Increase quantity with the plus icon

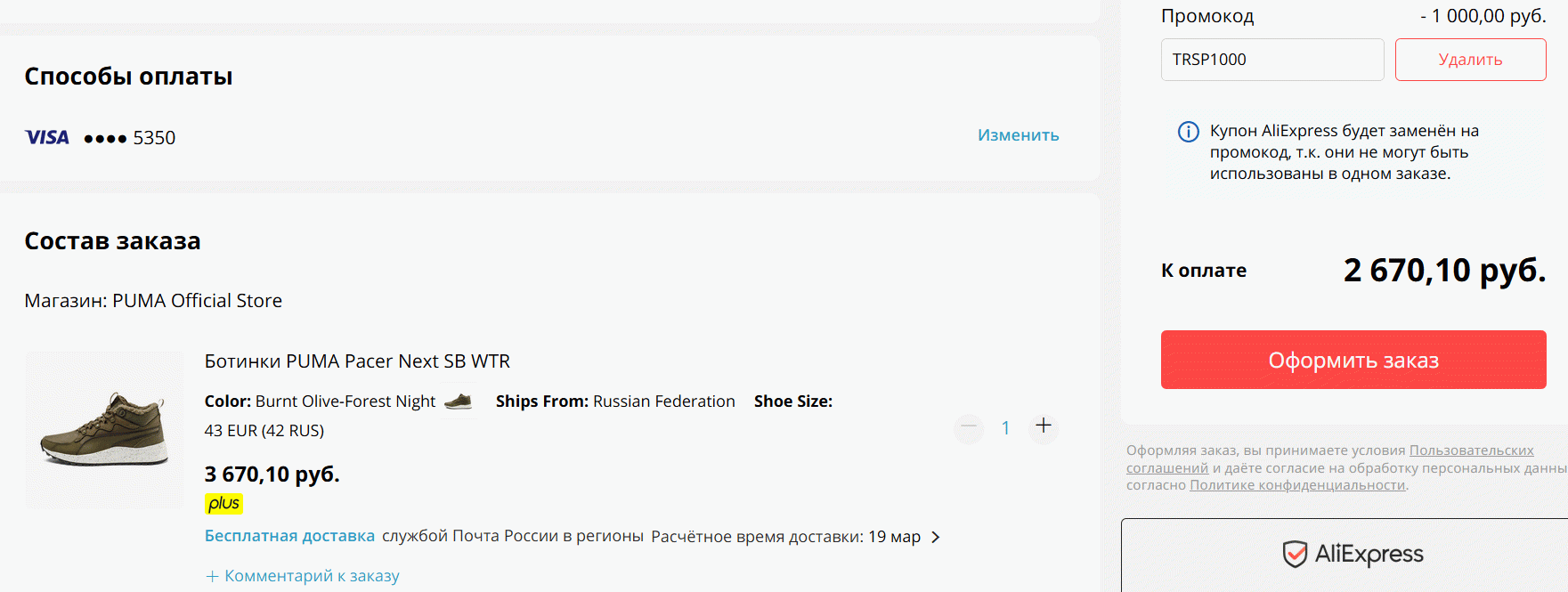[x=1044, y=426]
